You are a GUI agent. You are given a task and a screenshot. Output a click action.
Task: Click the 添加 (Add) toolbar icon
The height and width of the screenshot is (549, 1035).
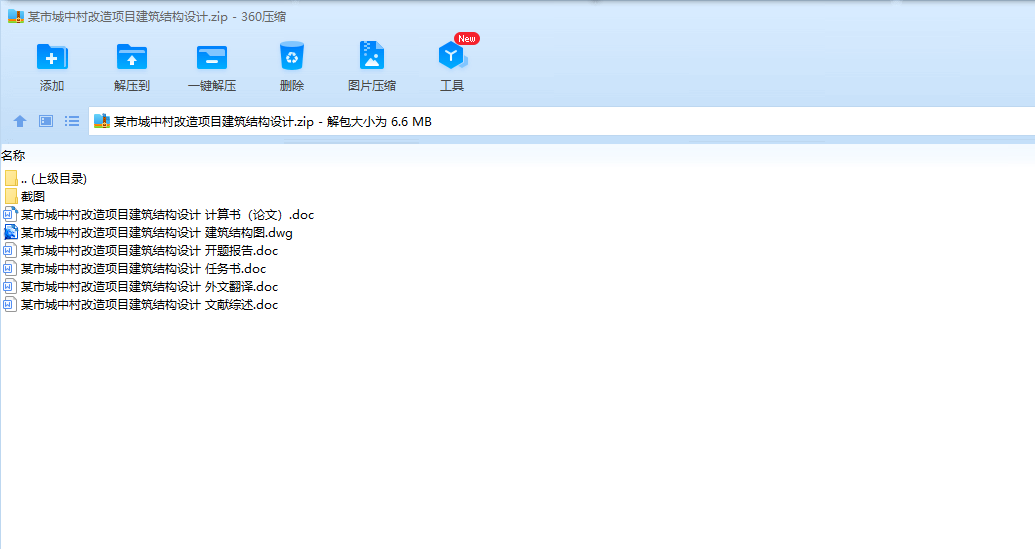(x=51, y=57)
